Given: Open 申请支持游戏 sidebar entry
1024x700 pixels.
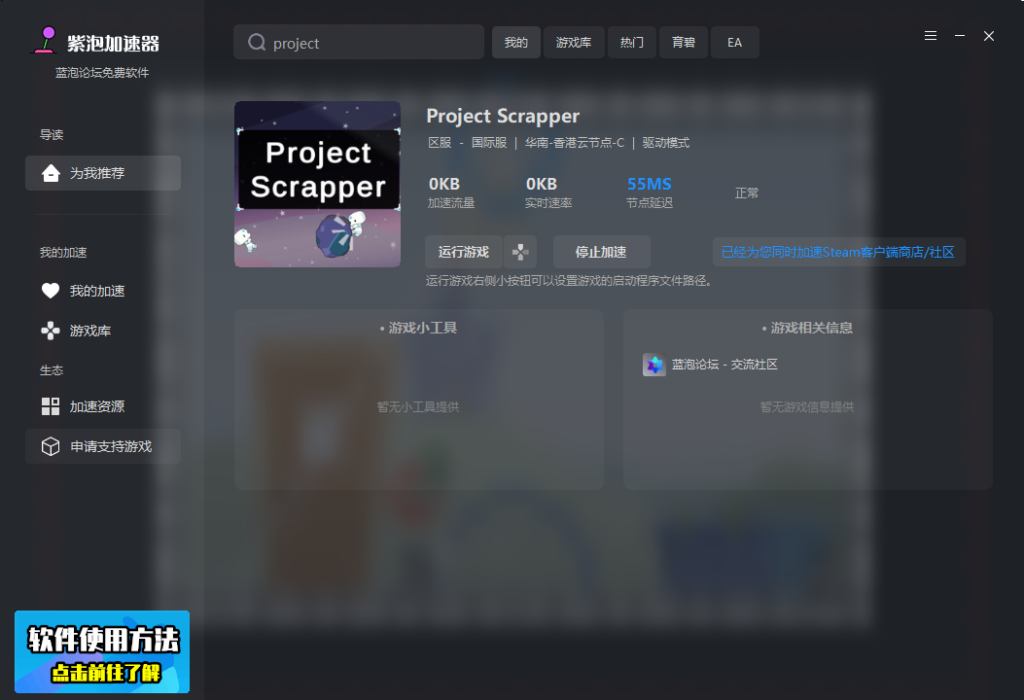Looking at the screenshot, I should tap(103, 447).
